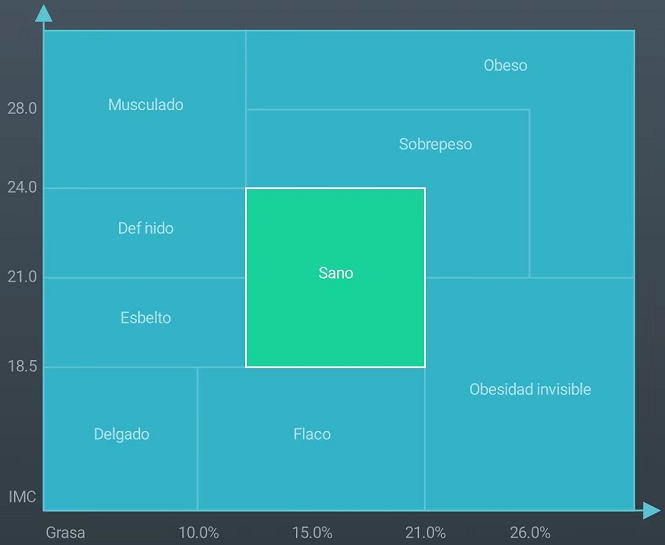Click the Sobrepeso area

(435, 144)
